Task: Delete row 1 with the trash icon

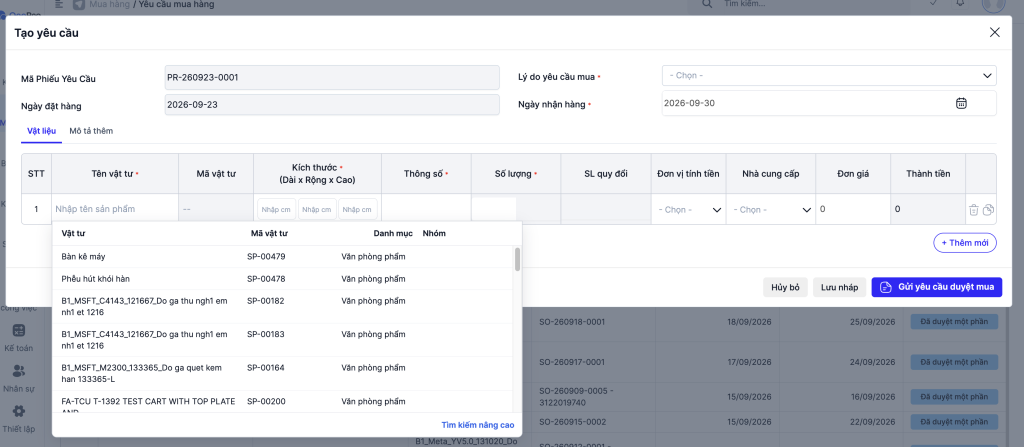Action: pos(974,210)
